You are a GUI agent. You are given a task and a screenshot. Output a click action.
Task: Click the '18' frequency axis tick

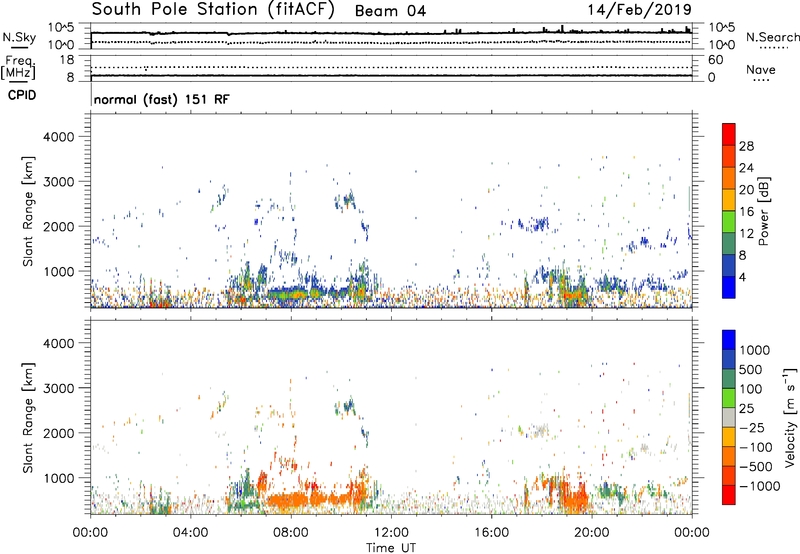coord(67,60)
